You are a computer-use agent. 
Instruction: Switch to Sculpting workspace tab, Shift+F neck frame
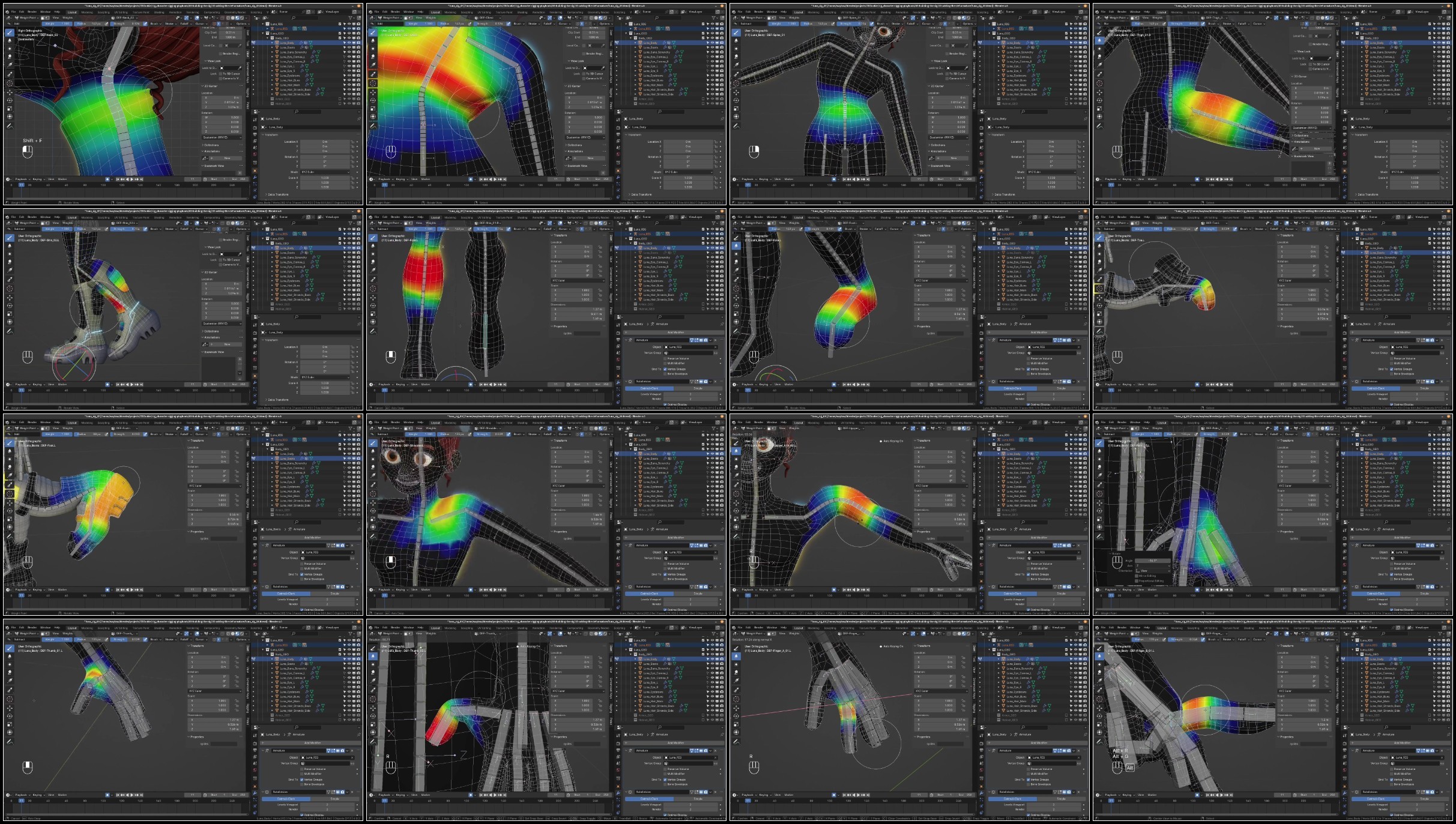point(103,11)
